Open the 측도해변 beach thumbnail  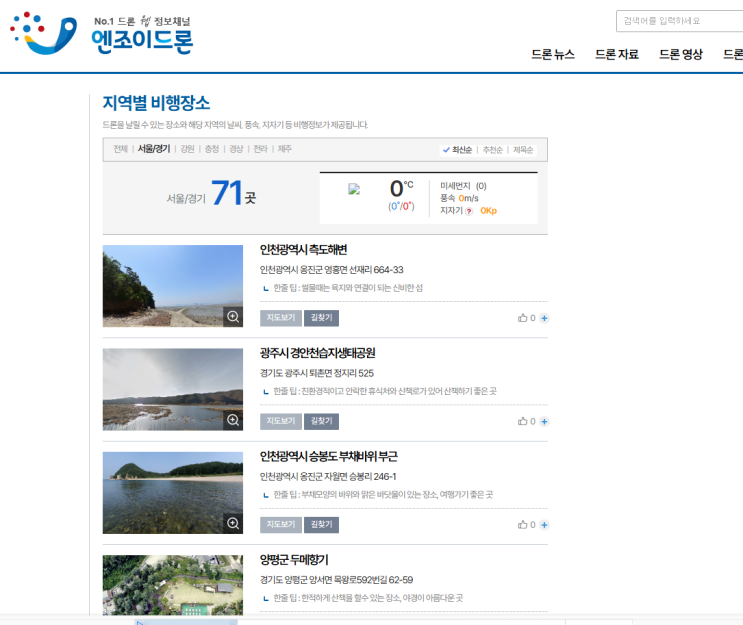tap(172, 286)
